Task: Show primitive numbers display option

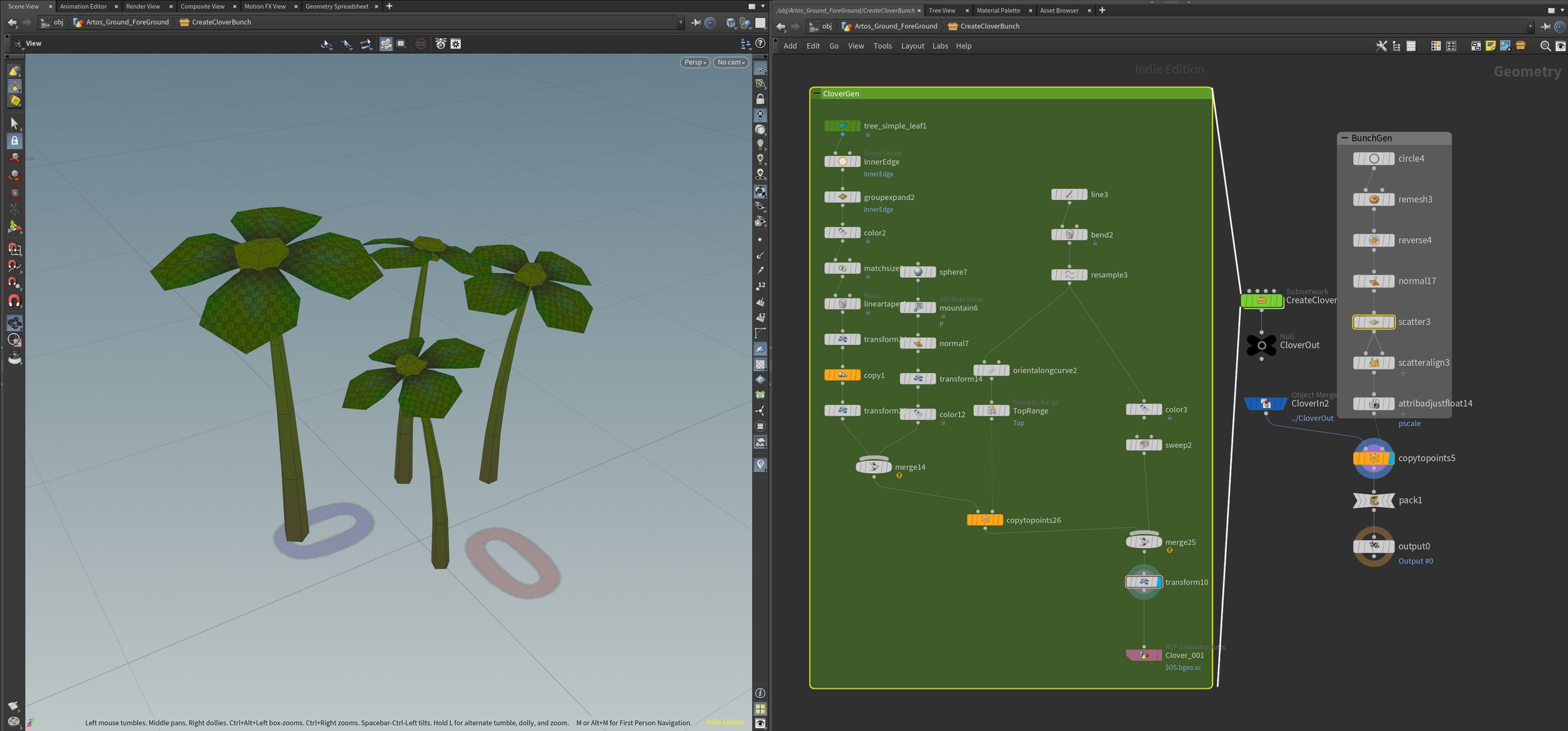Action: pyautogui.click(x=760, y=317)
